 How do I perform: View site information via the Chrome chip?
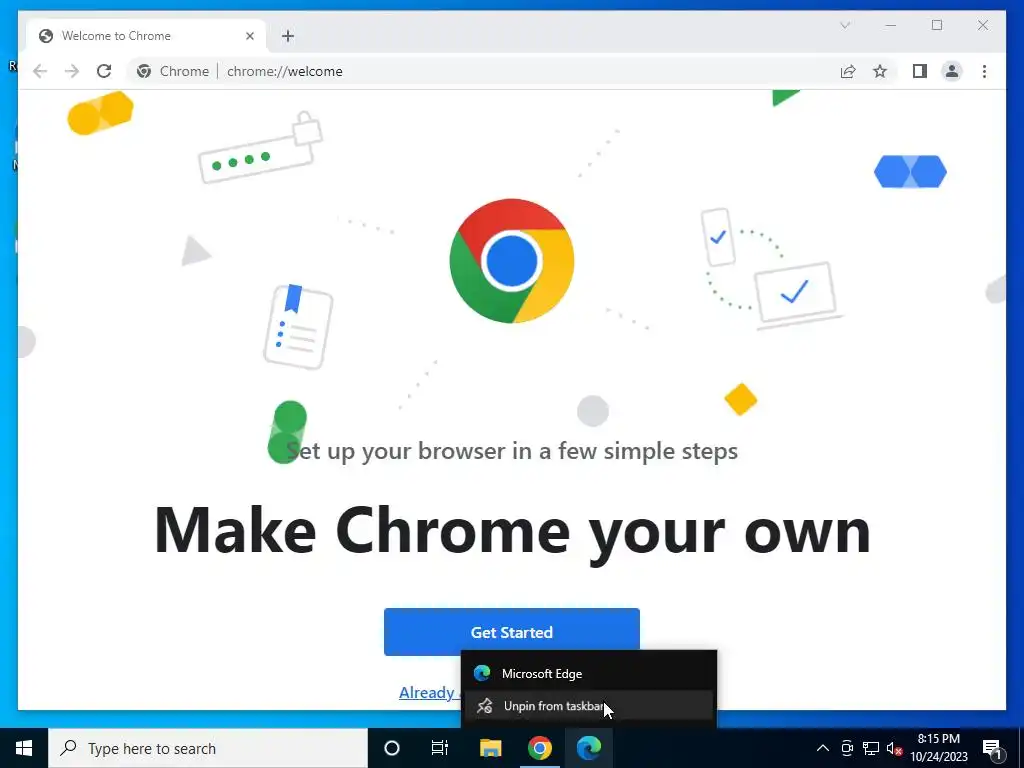tap(173, 71)
